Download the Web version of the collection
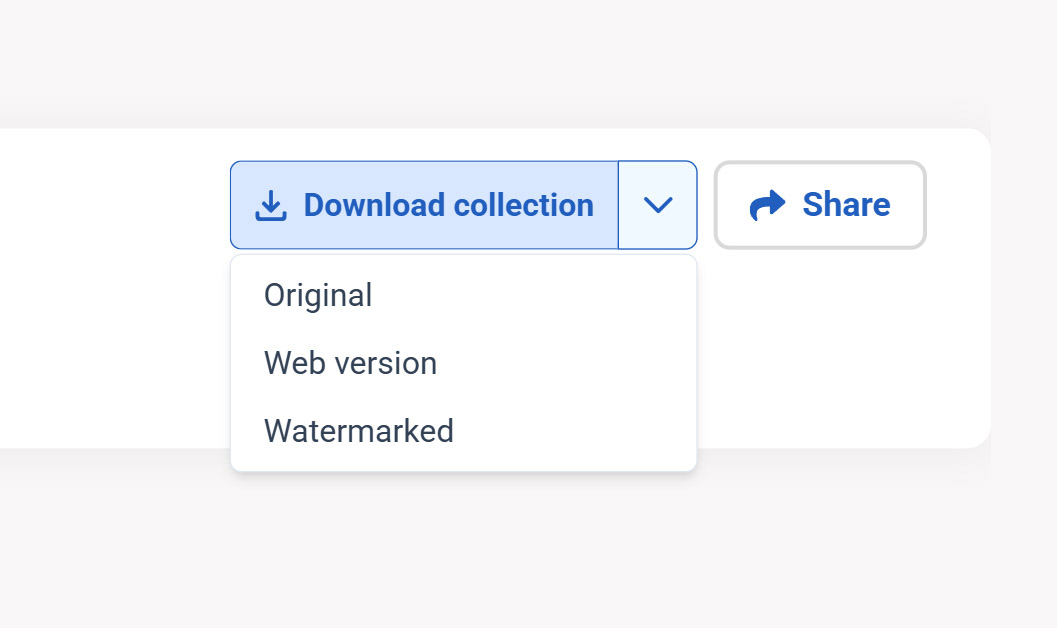Viewport: 1057px width, 628px height. [464, 363]
